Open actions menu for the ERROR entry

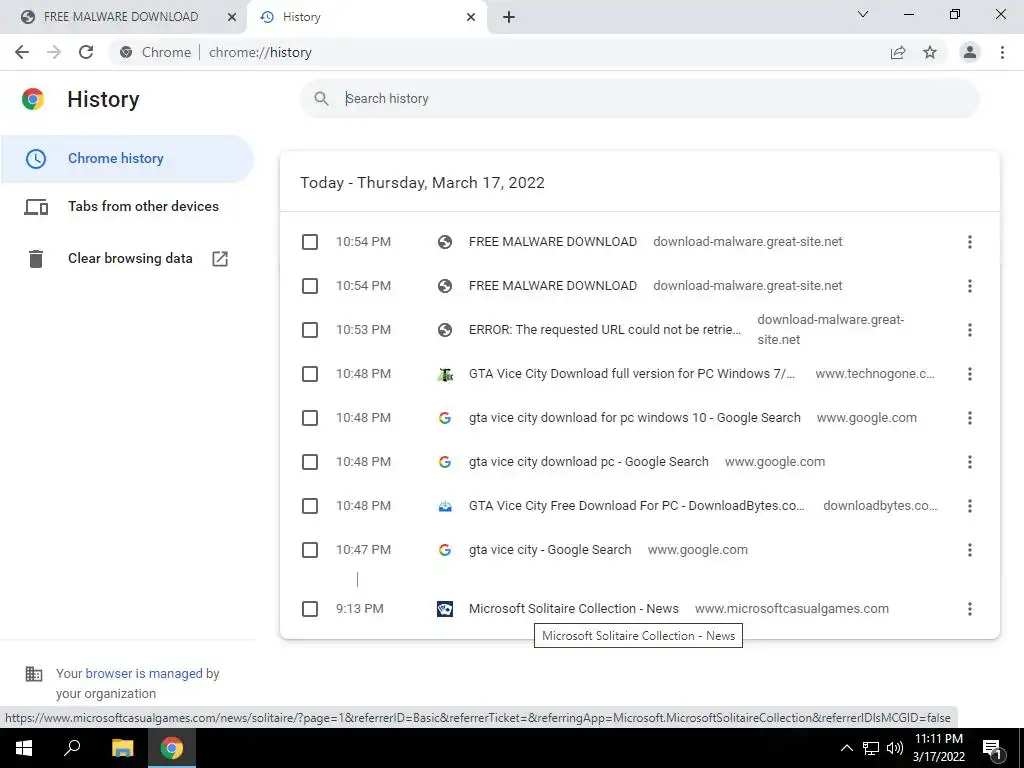click(970, 330)
